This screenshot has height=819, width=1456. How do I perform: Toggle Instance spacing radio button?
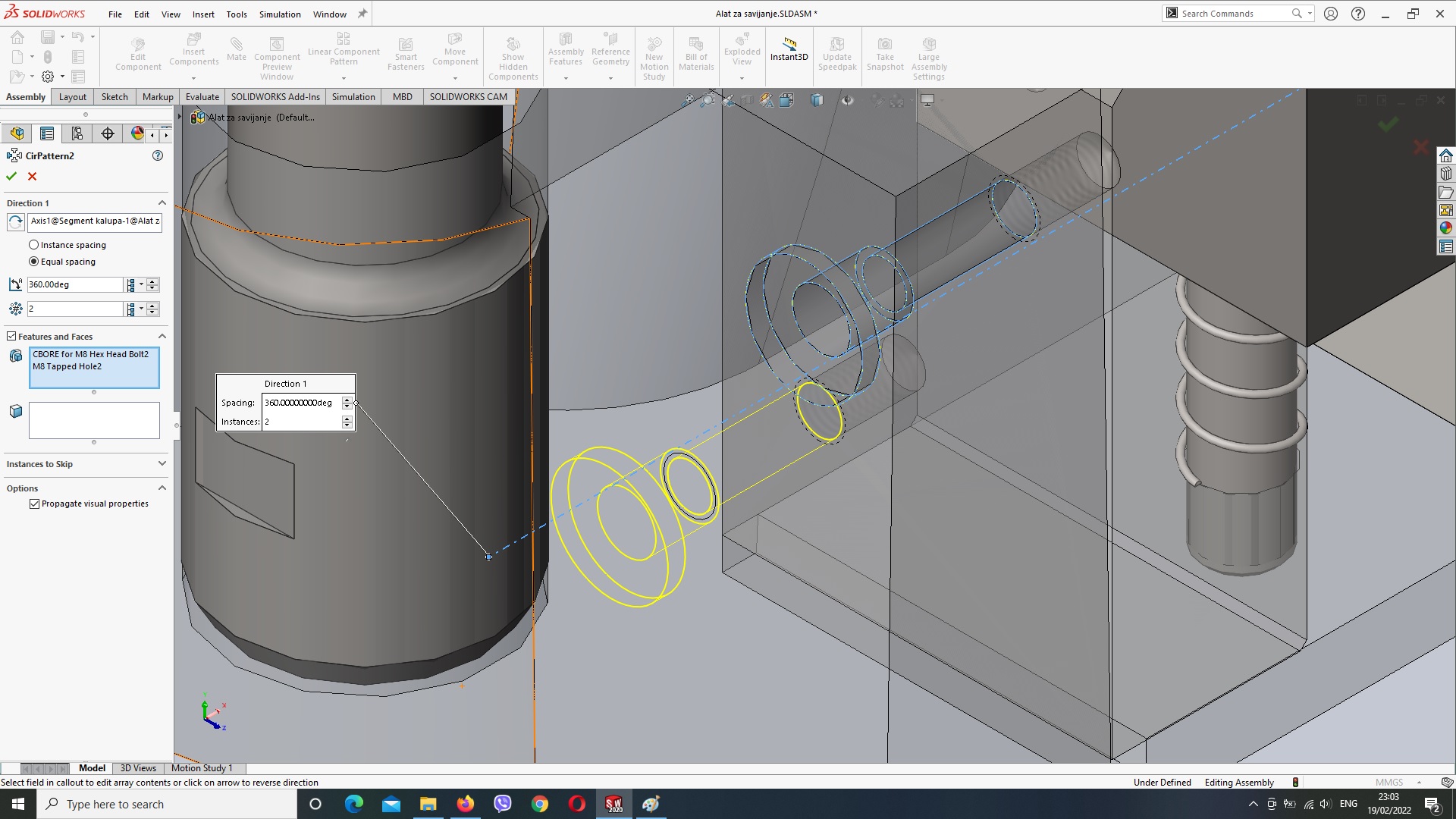34,244
